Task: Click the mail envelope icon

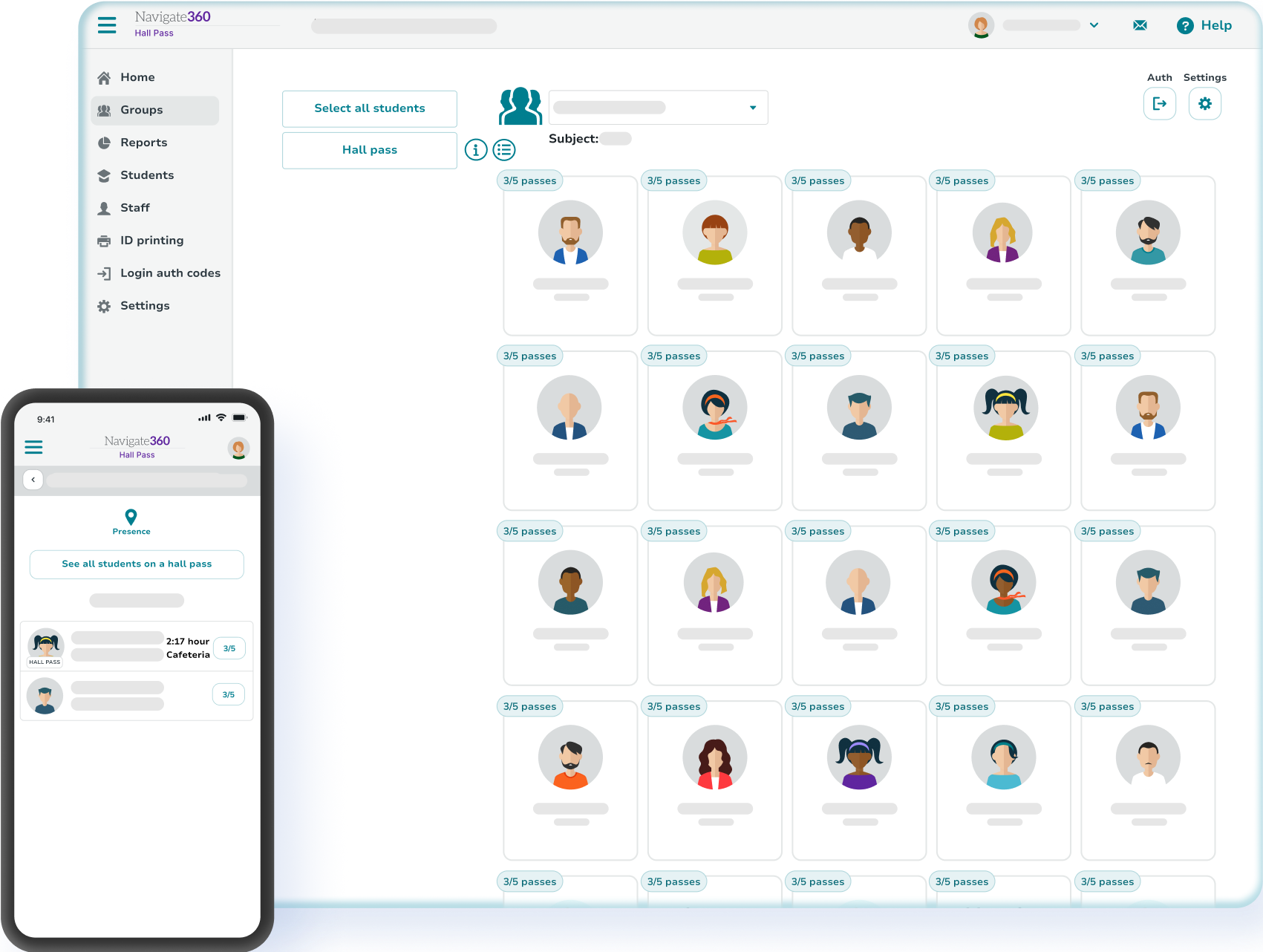Action: click(1140, 25)
